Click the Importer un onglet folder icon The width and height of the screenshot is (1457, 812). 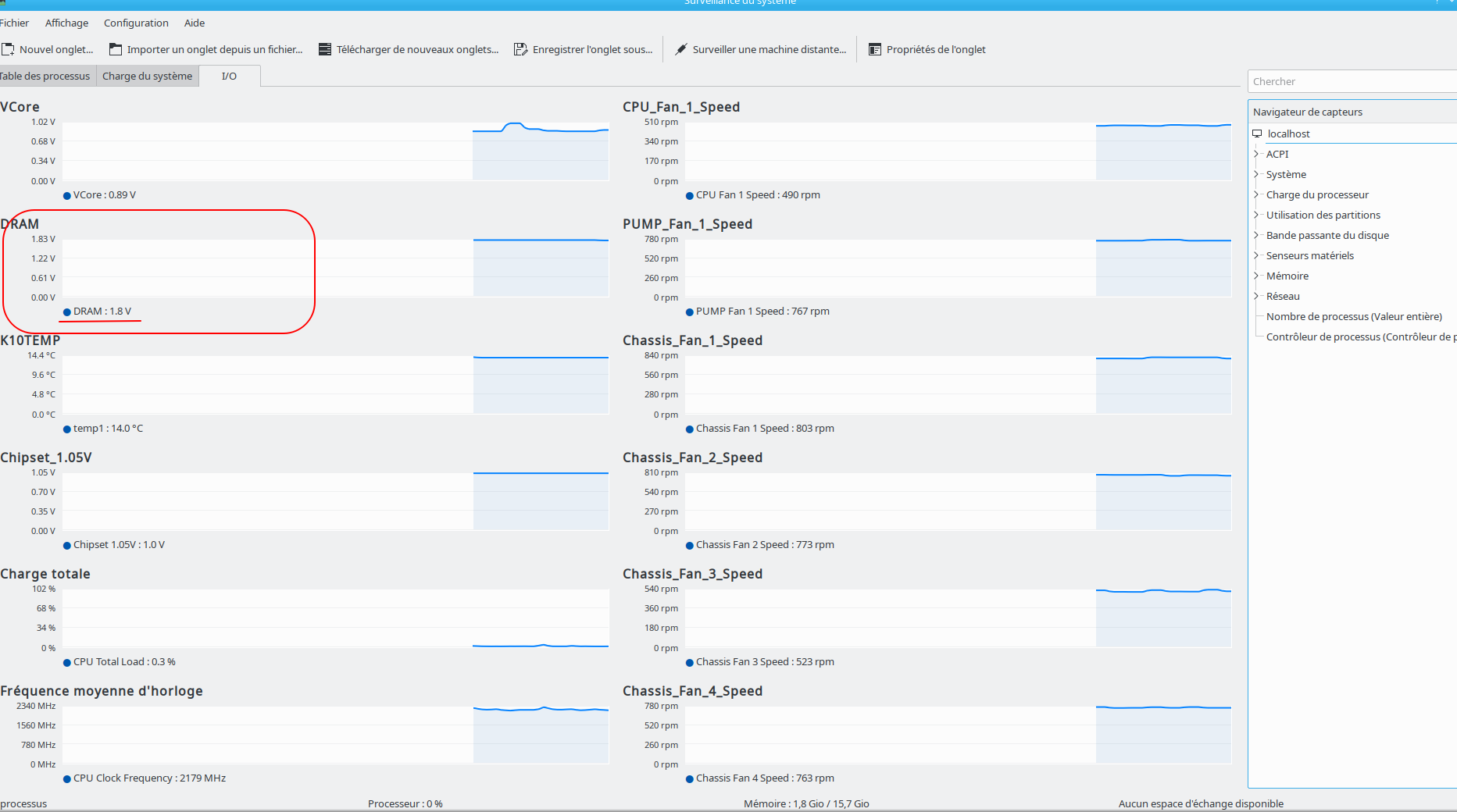[116, 49]
